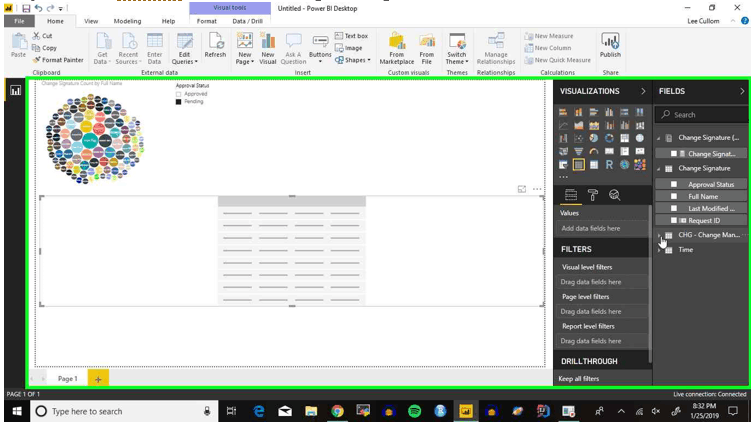753x422 pixels.
Task: Pick the Gauge visualization
Action: [x=594, y=151]
